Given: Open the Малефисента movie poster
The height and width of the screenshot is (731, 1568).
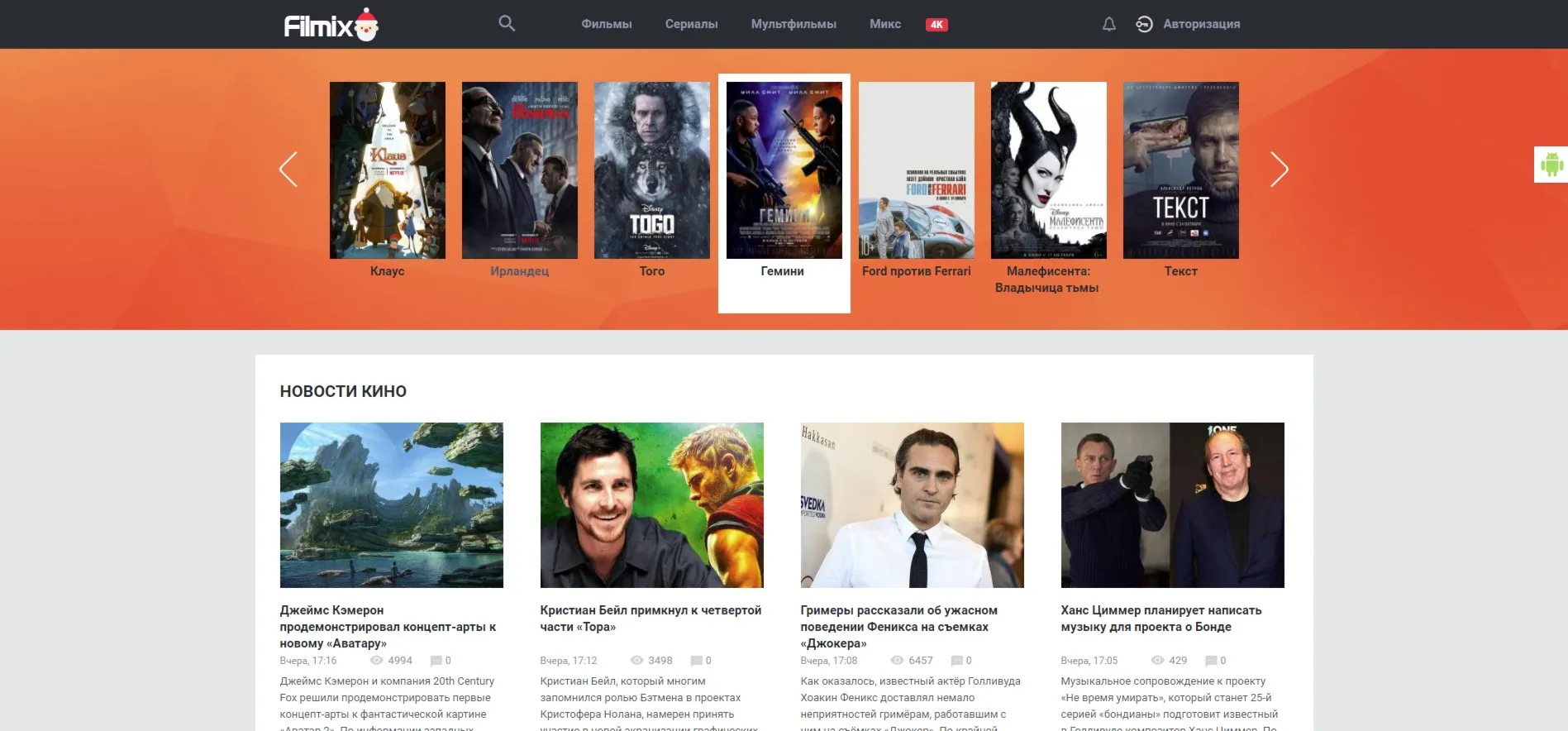Looking at the screenshot, I should point(1048,170).
